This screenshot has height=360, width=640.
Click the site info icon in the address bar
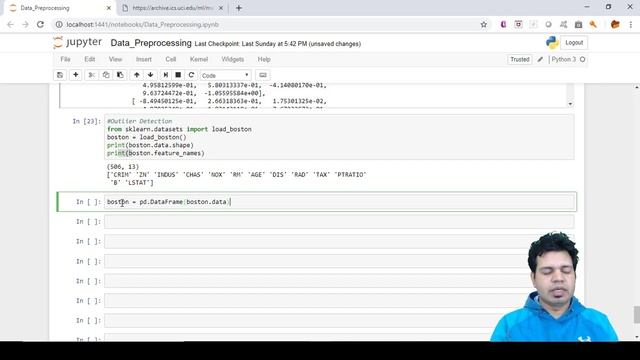(x=59, y=24)
